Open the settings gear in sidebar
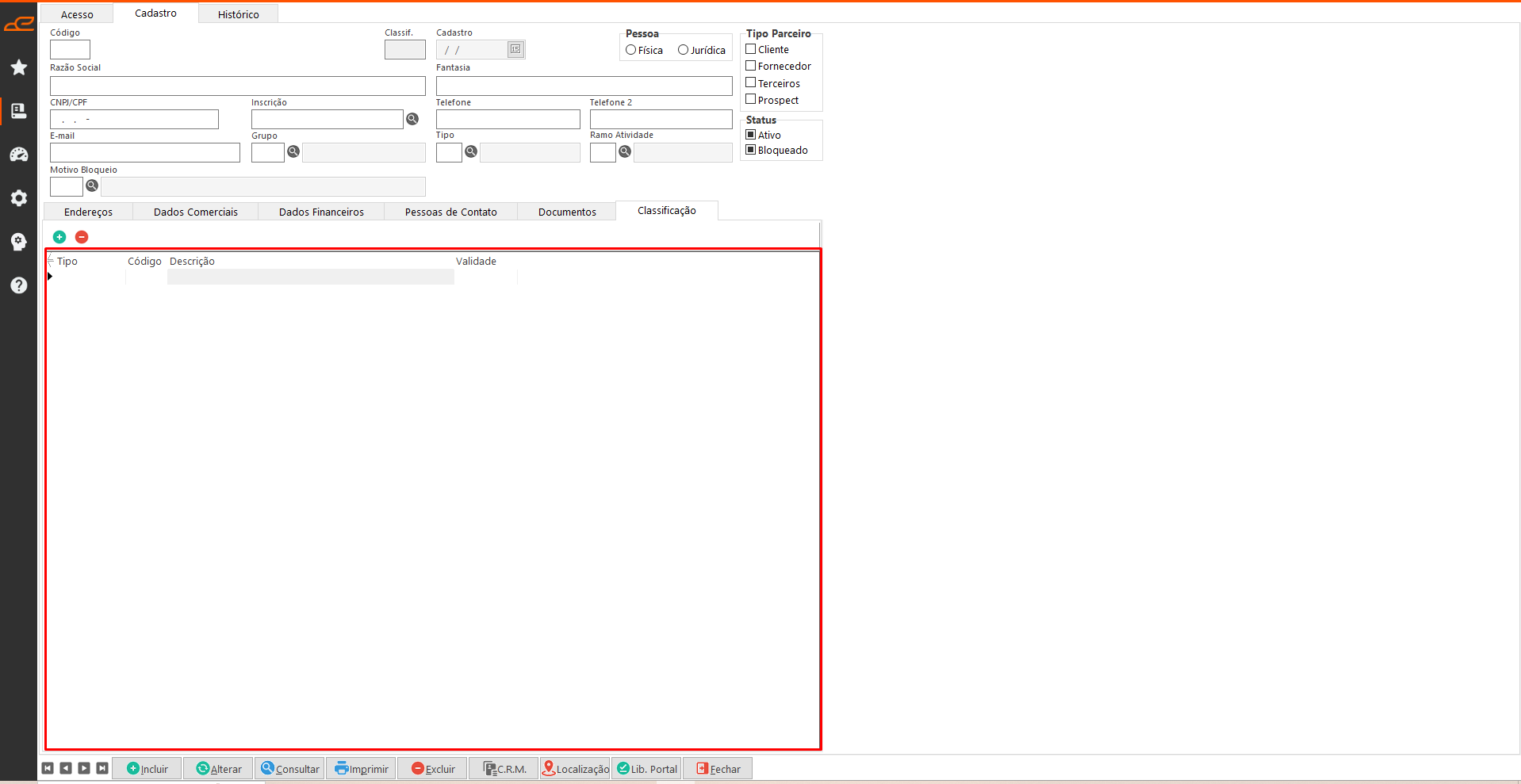The image size is (1521, 784). coord(19,198)
